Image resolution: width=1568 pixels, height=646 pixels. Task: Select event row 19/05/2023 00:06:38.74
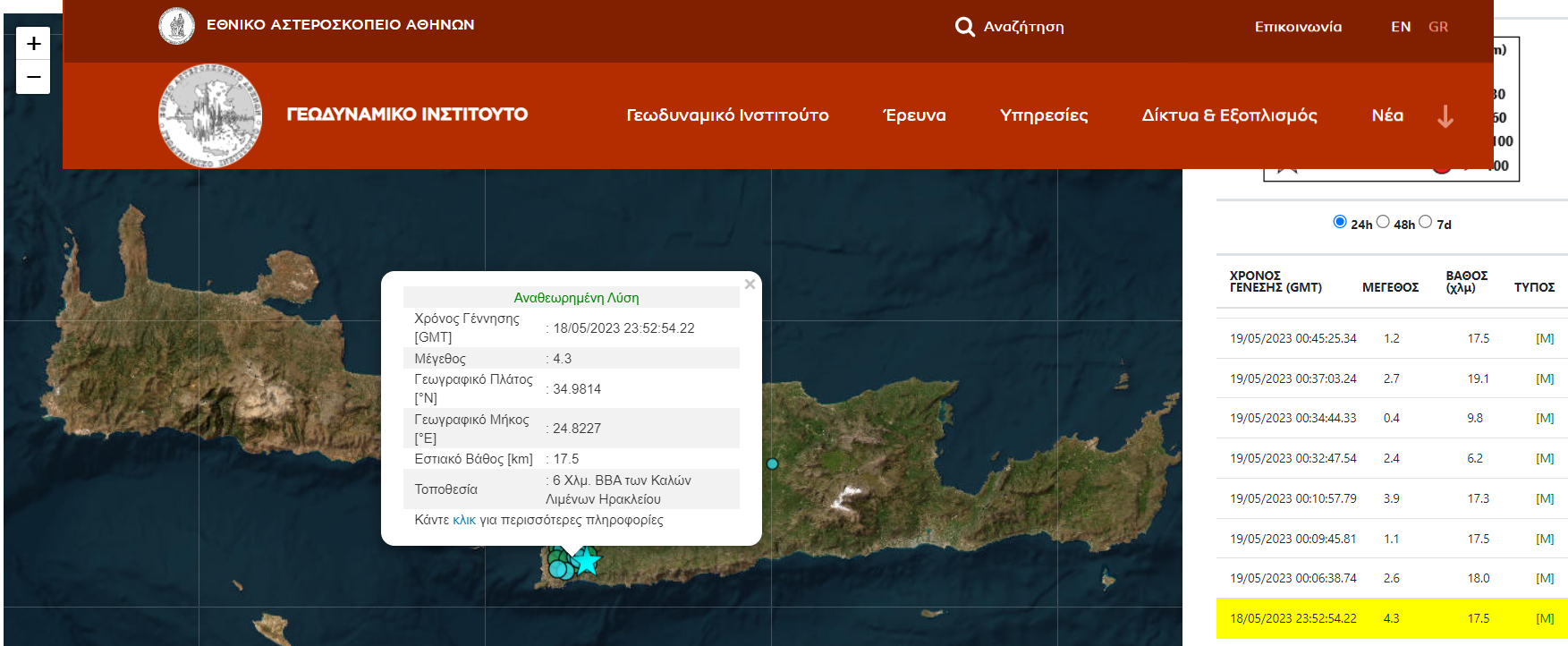click(x=1392, y=578)
